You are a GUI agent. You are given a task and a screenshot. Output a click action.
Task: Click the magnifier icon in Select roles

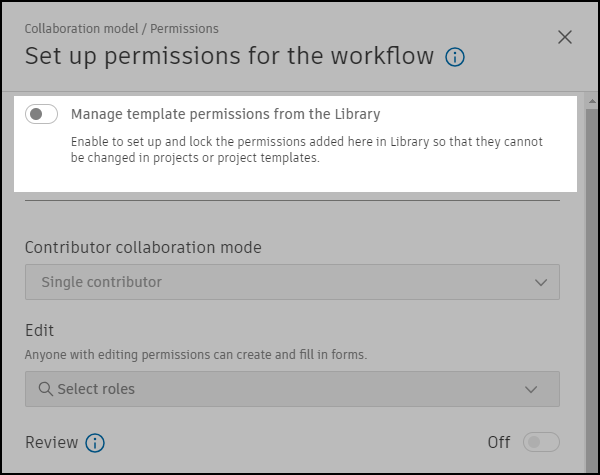[46, 389]
